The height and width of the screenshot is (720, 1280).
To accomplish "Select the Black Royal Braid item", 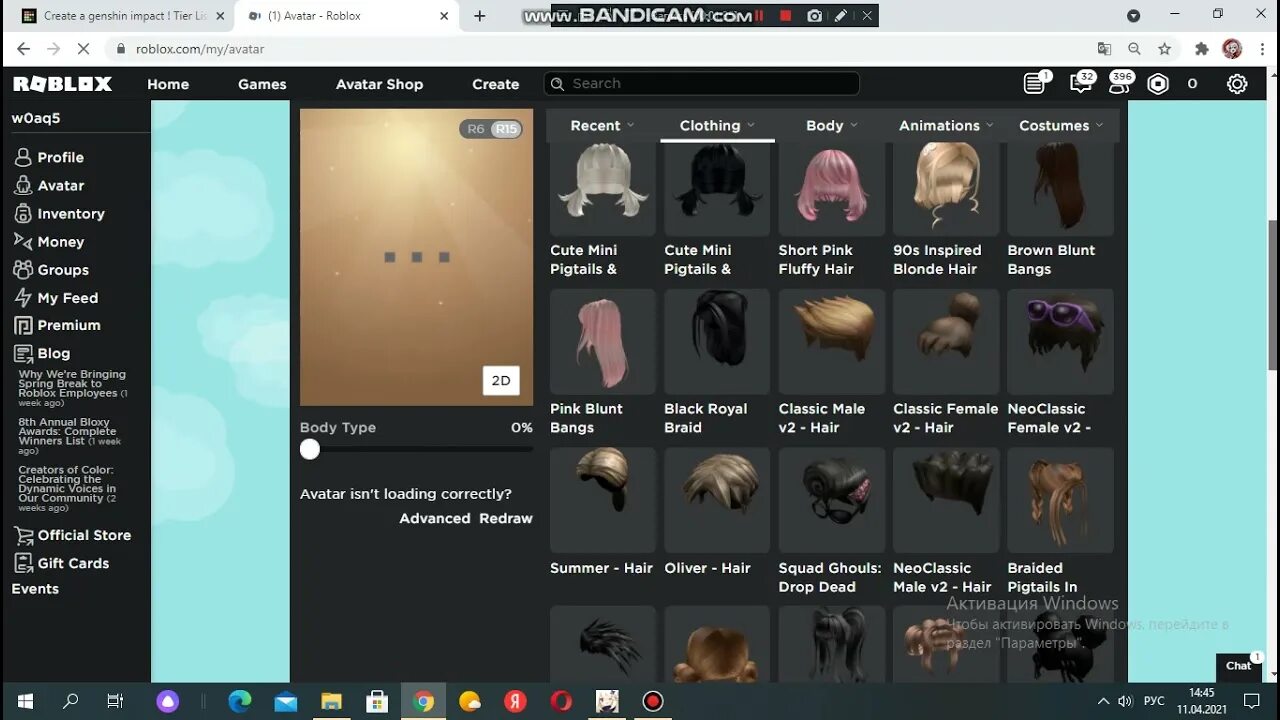I will 717,363.
